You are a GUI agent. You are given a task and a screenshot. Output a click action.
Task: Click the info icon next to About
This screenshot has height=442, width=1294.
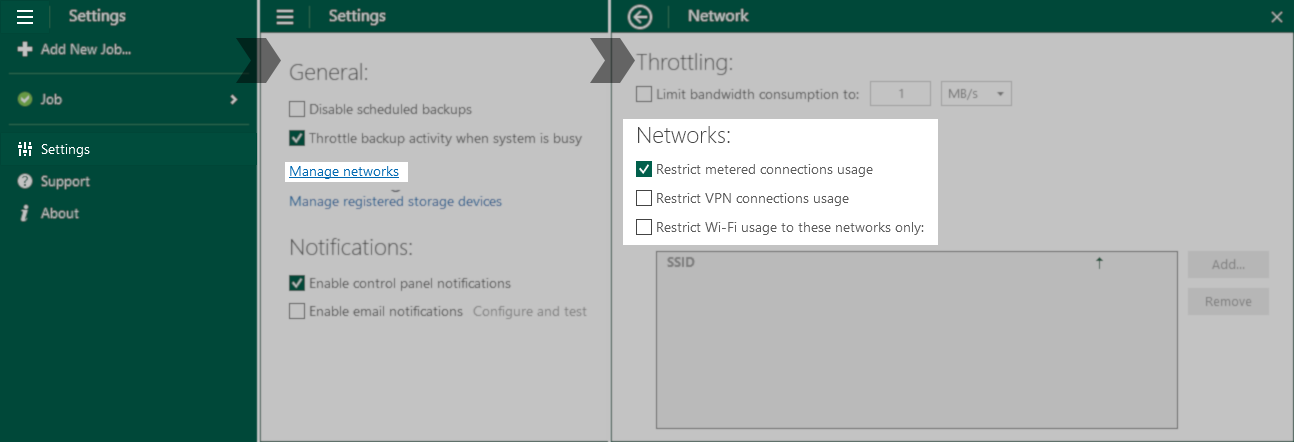(x=25, y=213)
